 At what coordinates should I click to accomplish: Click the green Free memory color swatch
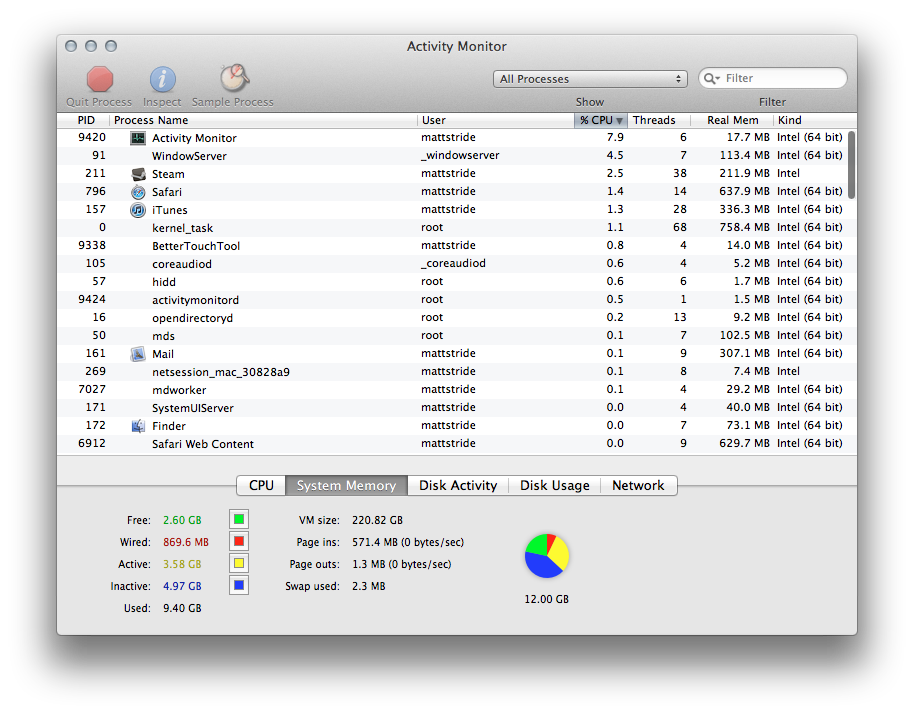(x=239, y=519)
